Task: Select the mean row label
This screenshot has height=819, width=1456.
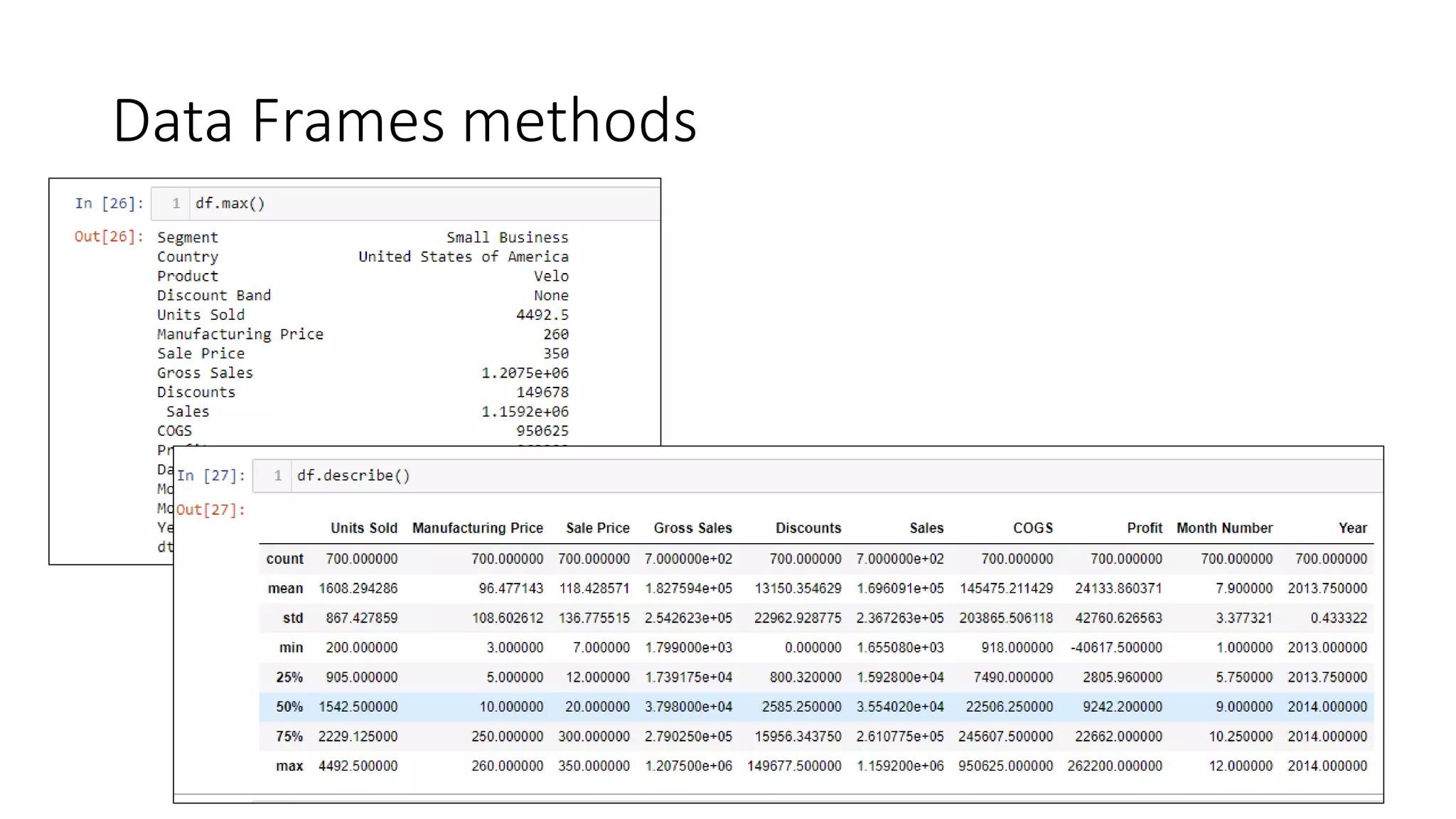Action: [x=286, y=589]
